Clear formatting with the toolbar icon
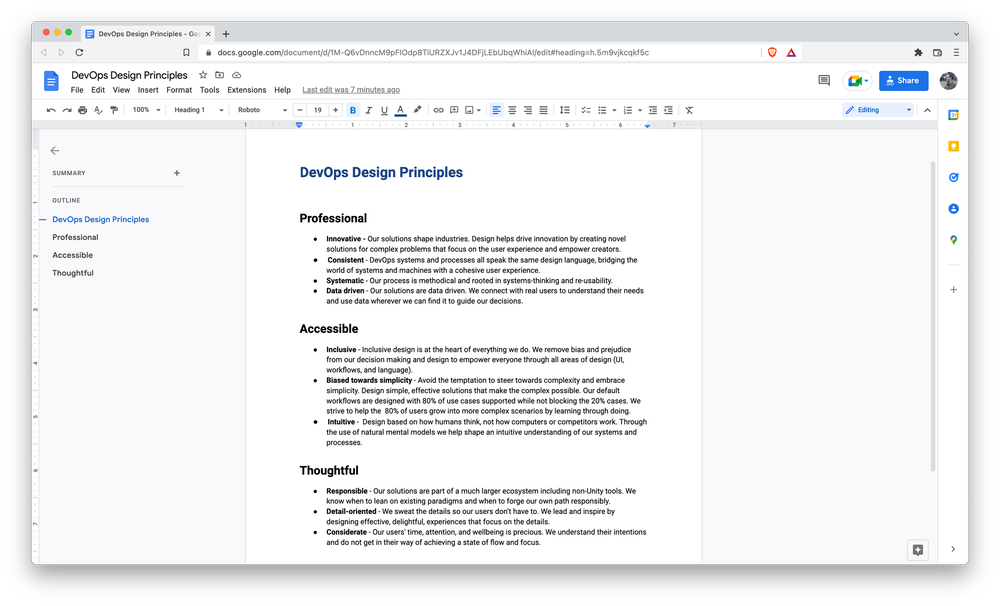Screen dimensions: 1000x606 (x=689, y=110)
